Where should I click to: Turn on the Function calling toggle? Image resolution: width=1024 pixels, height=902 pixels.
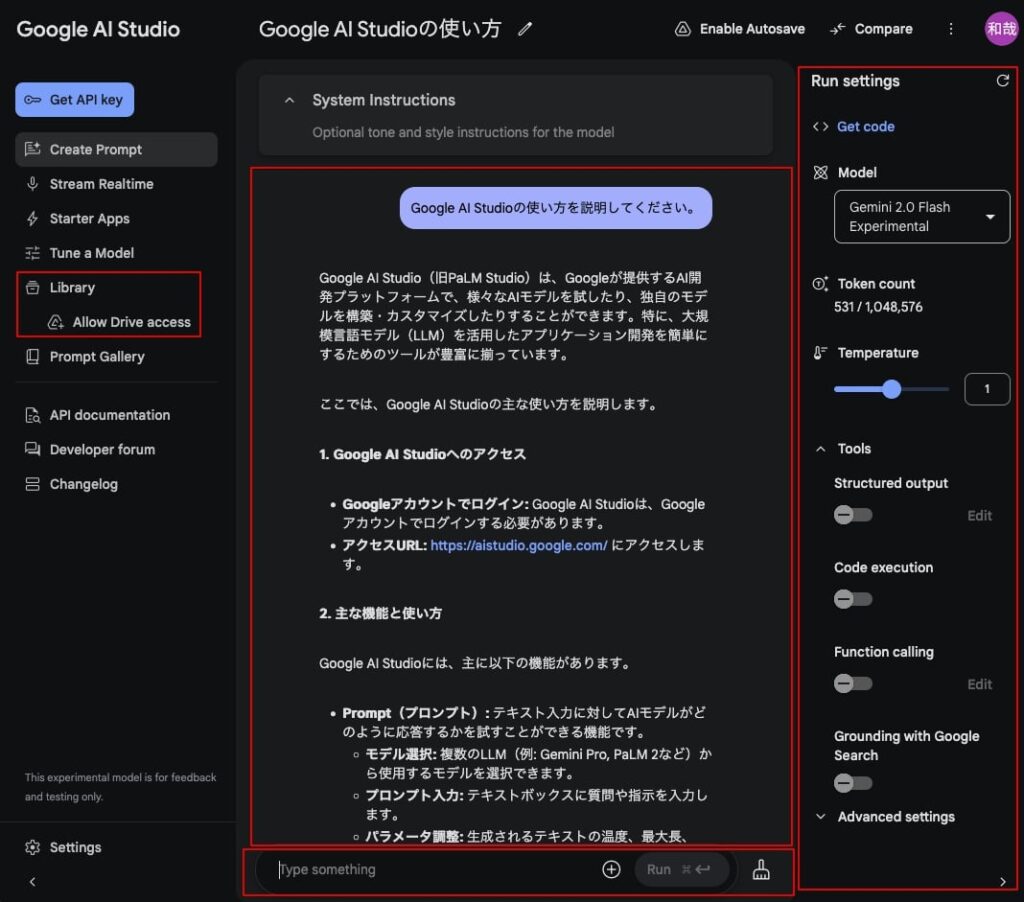852,684
